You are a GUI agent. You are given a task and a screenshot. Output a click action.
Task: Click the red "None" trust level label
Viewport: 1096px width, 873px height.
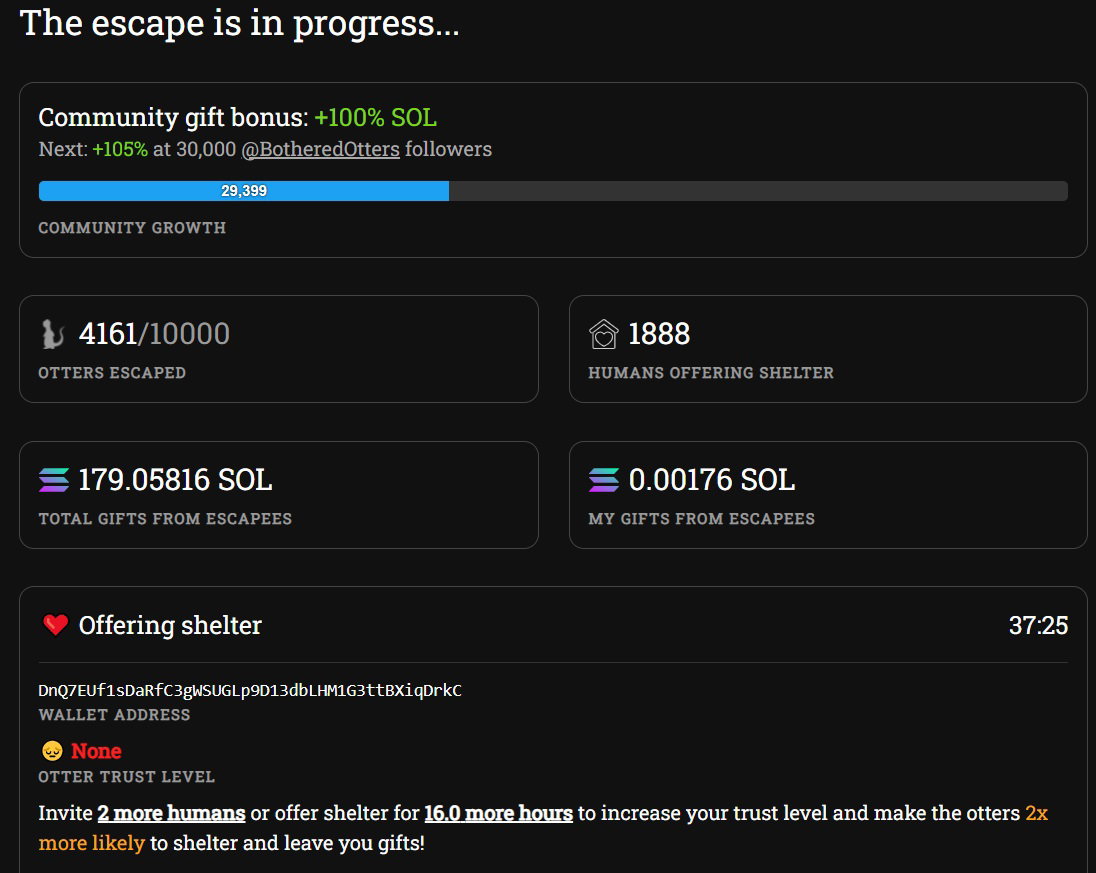[x=96, y=751]
